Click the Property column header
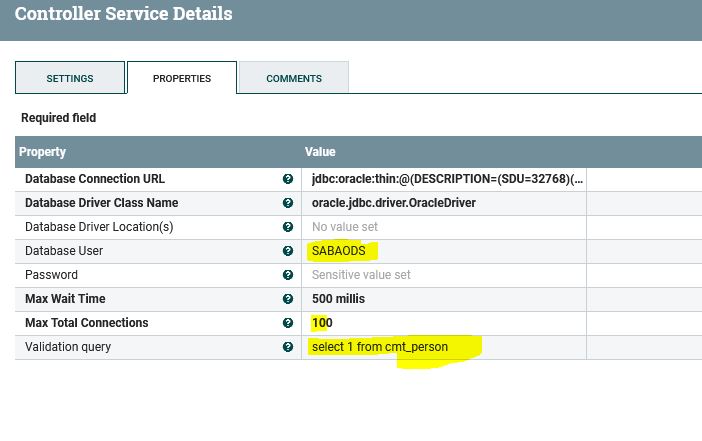 click(45, 152)
